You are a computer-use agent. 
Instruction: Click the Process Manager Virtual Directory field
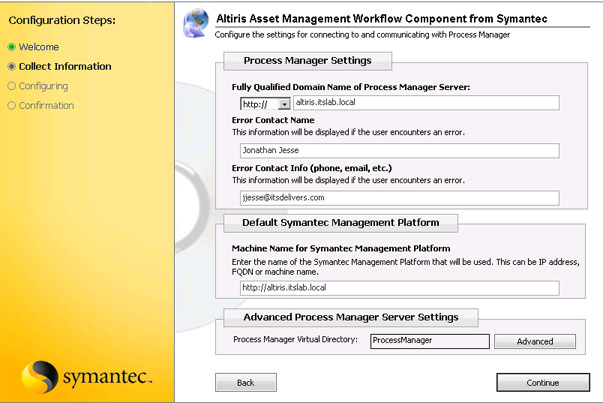pos(430,341)
